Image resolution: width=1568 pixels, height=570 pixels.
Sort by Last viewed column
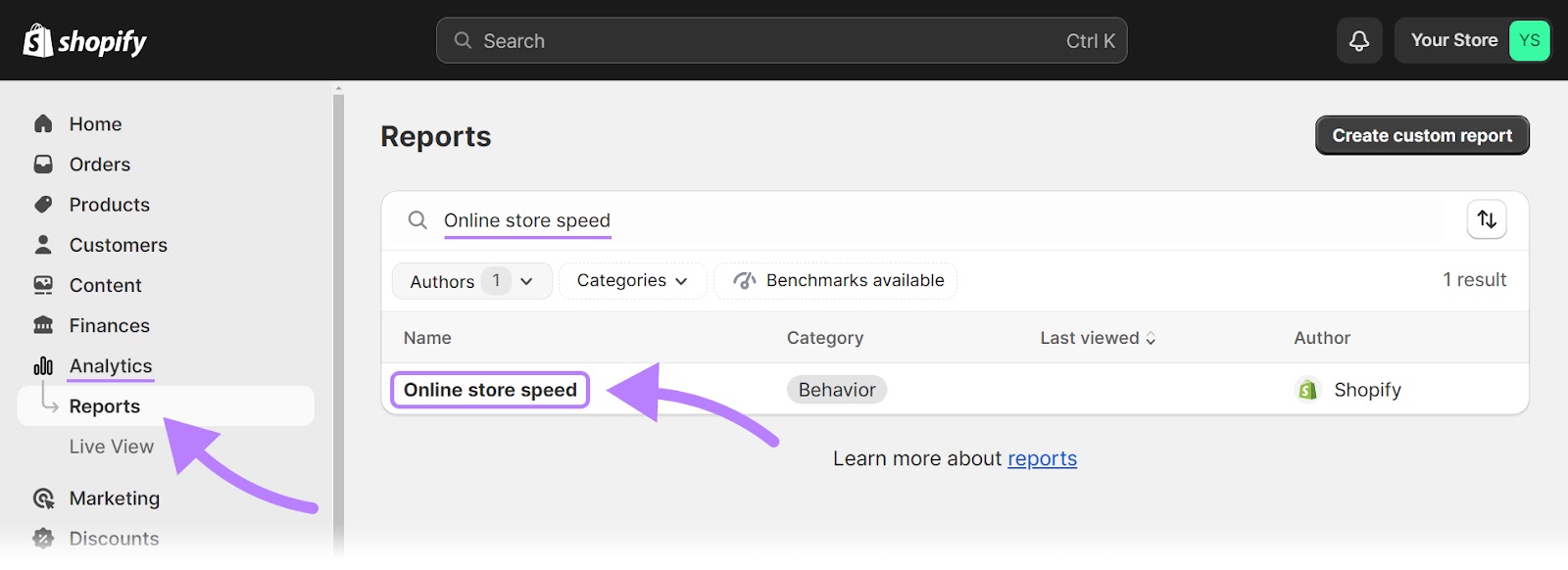pos(1097,338)
